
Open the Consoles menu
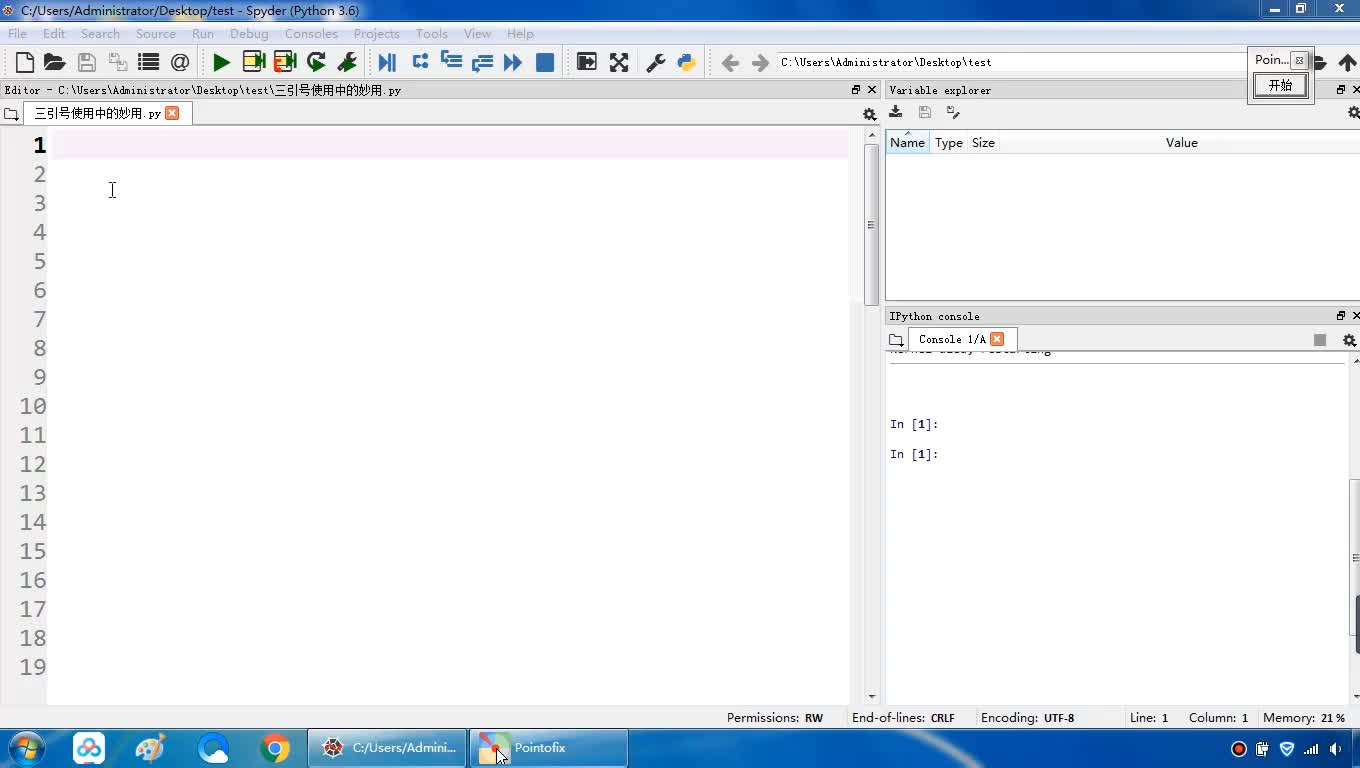[x=311, y=34]
